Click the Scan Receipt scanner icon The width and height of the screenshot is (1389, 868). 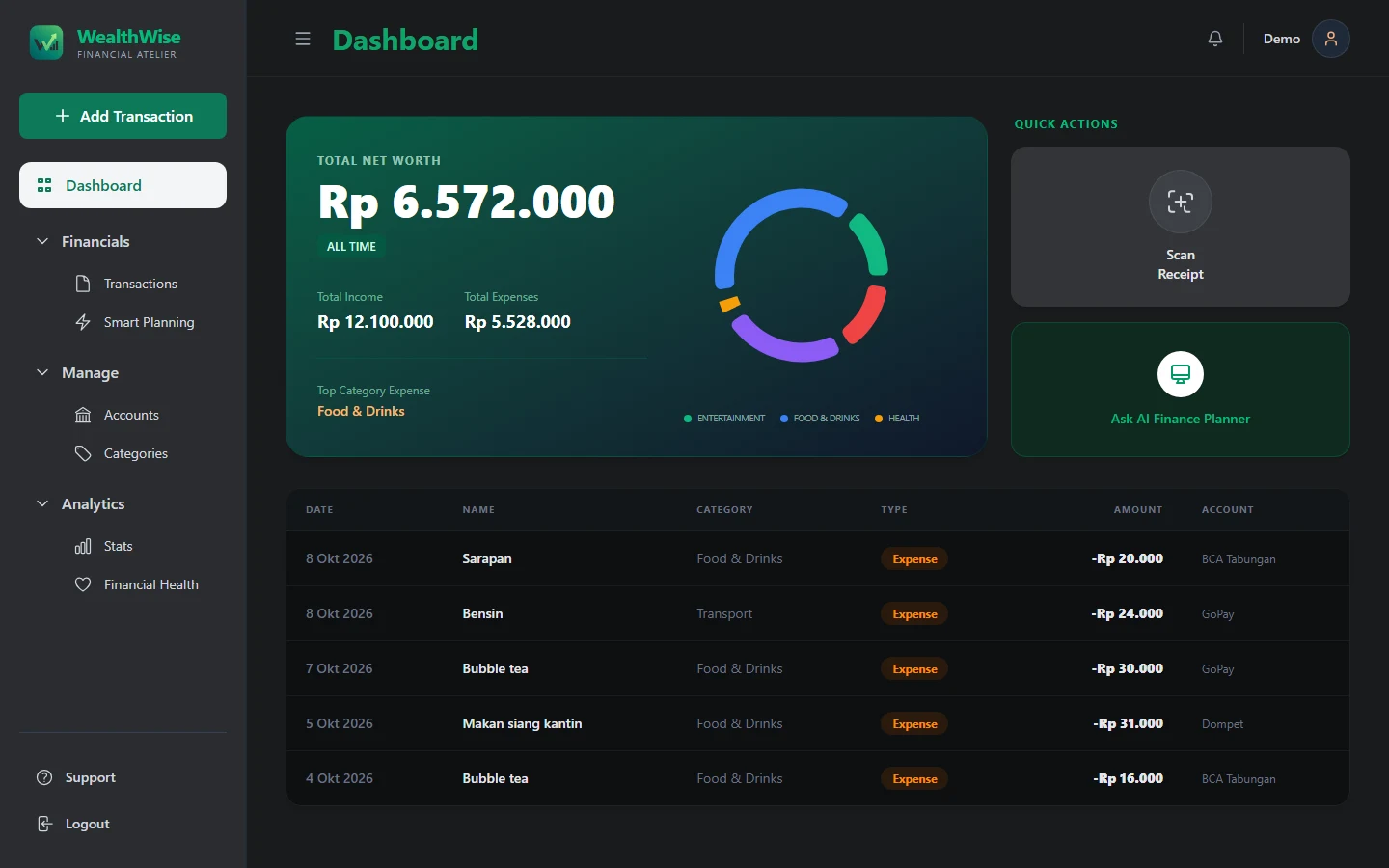pyautogui.click(x=1181, y=202)
